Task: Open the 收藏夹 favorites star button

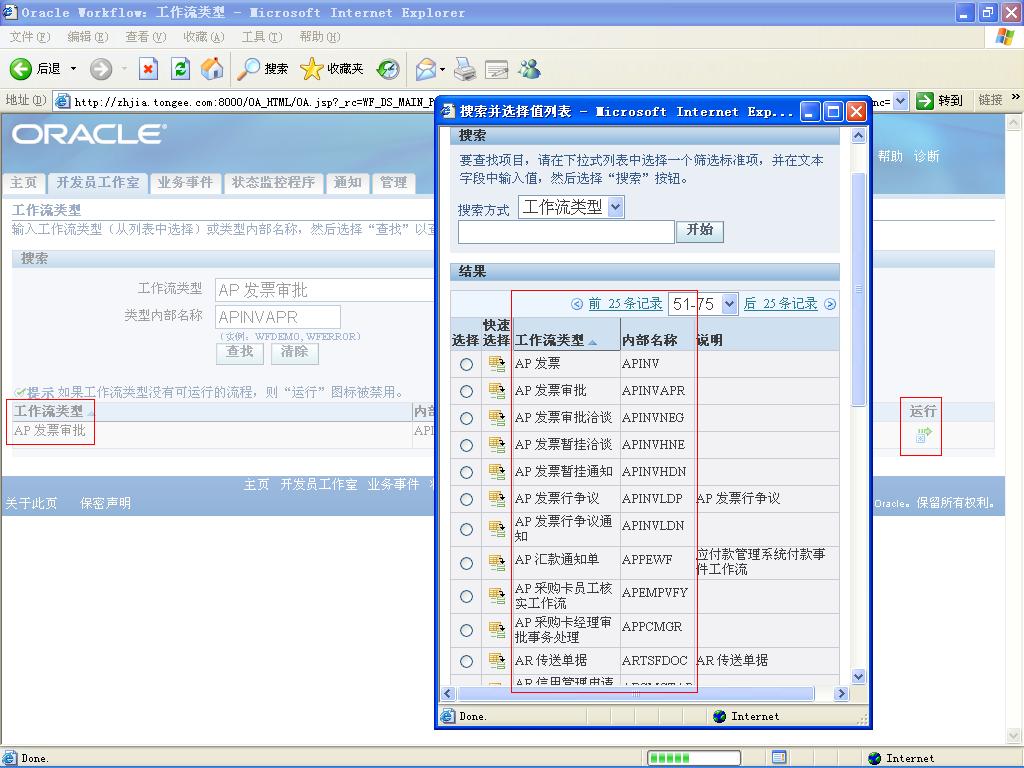Action: pyautogui.click(x=332, y=69)
